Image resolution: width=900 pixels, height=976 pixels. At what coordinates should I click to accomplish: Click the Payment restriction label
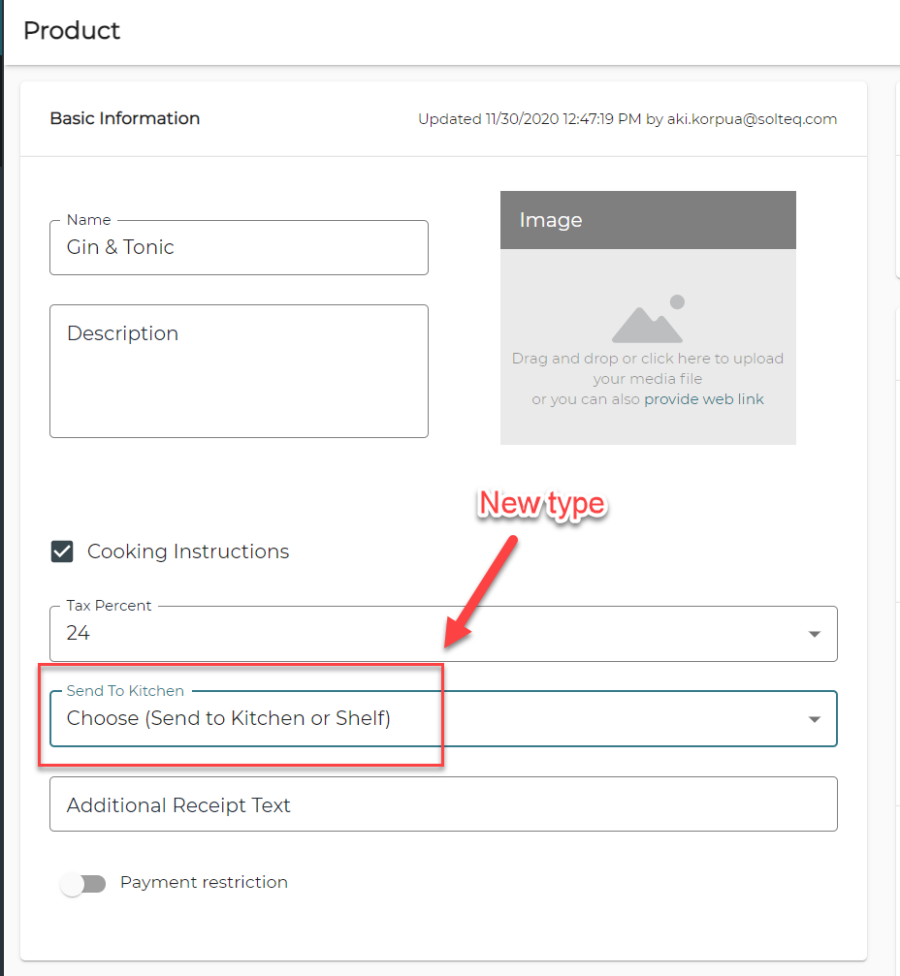pos(204,882)
